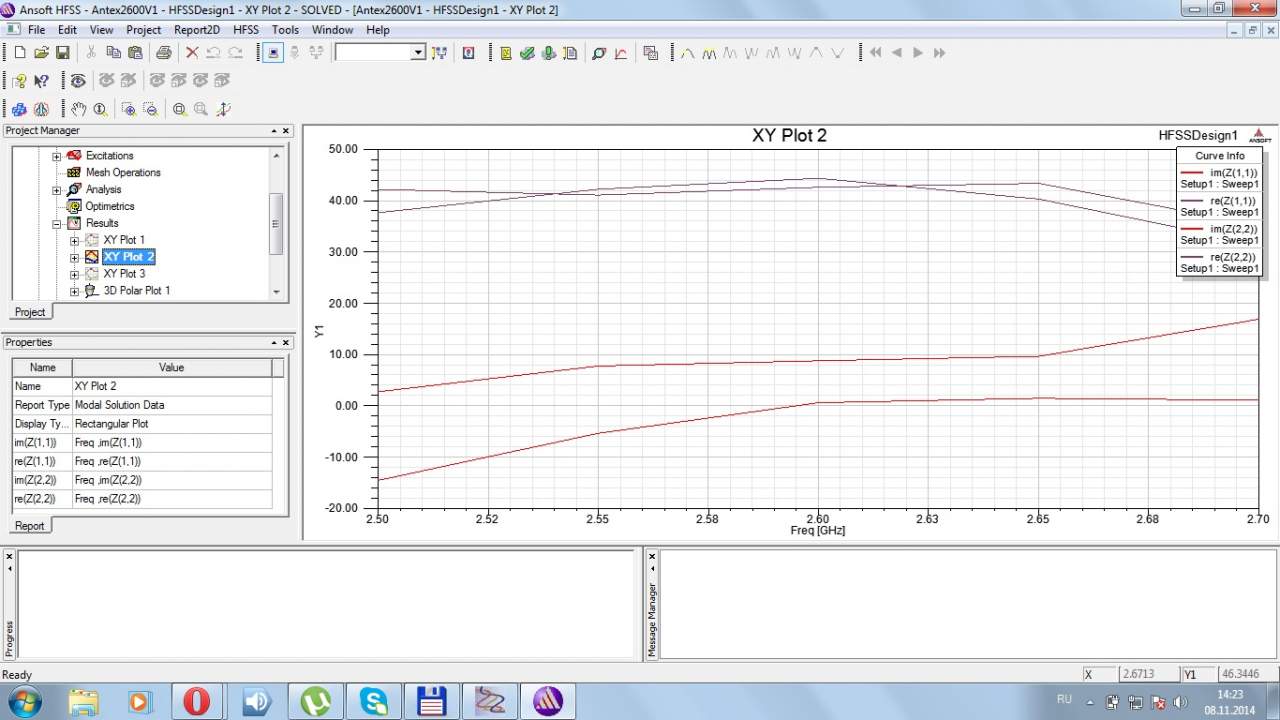Image resolution: width=1280 pixels, height=720 pixels.
Task: Click the Project Manager vertical scrollbar thumb
Action: [276, 223]
